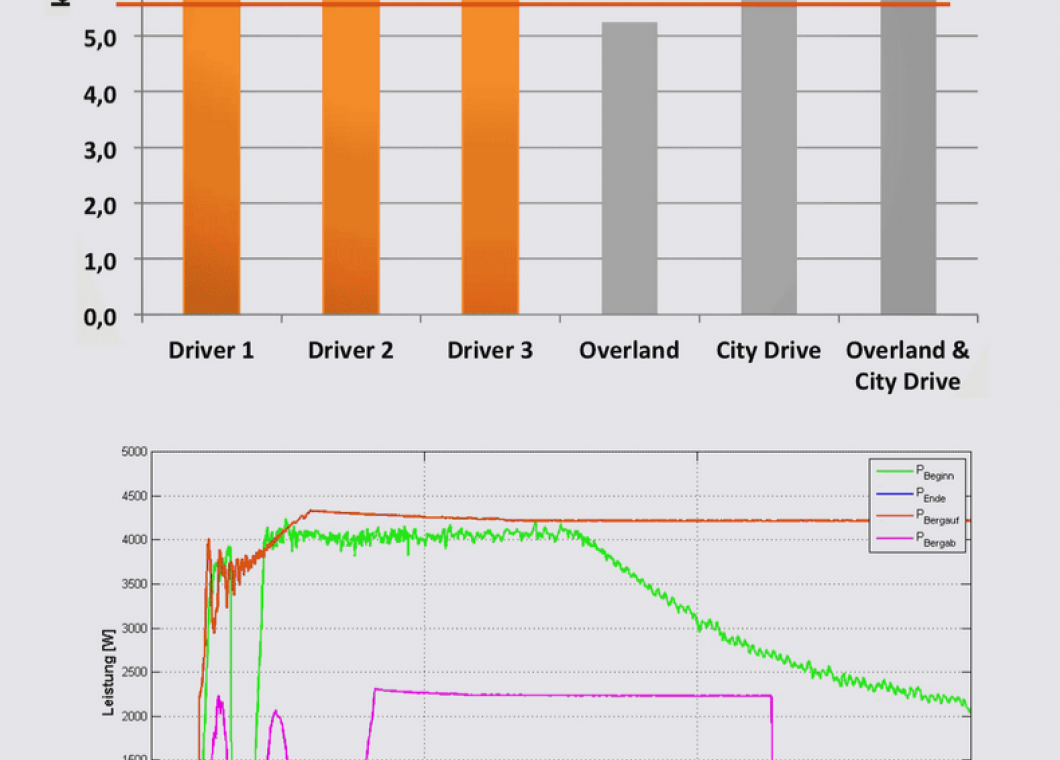
Task: Click the "Driver 3" axis label
Action: (490, 350)
